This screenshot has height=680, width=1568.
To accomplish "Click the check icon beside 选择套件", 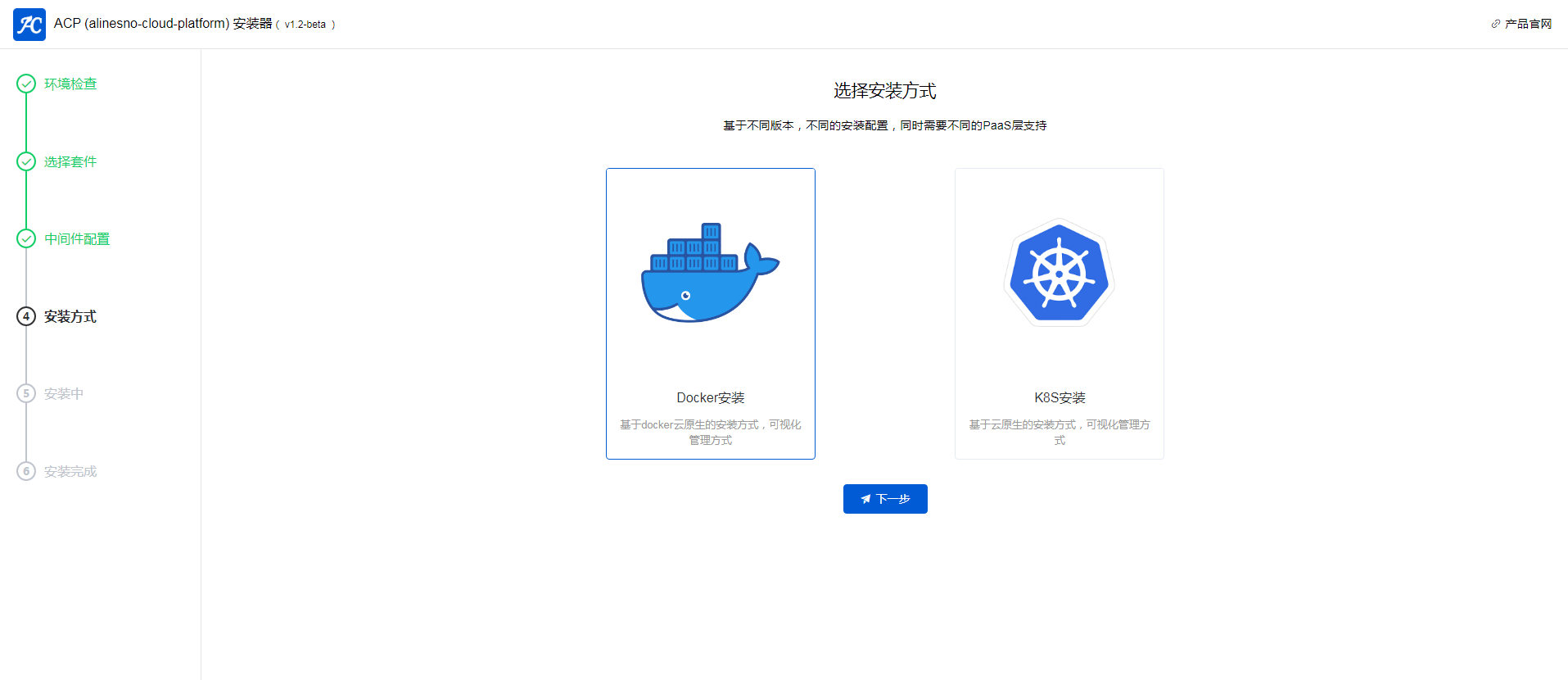I will pos(26,161).
